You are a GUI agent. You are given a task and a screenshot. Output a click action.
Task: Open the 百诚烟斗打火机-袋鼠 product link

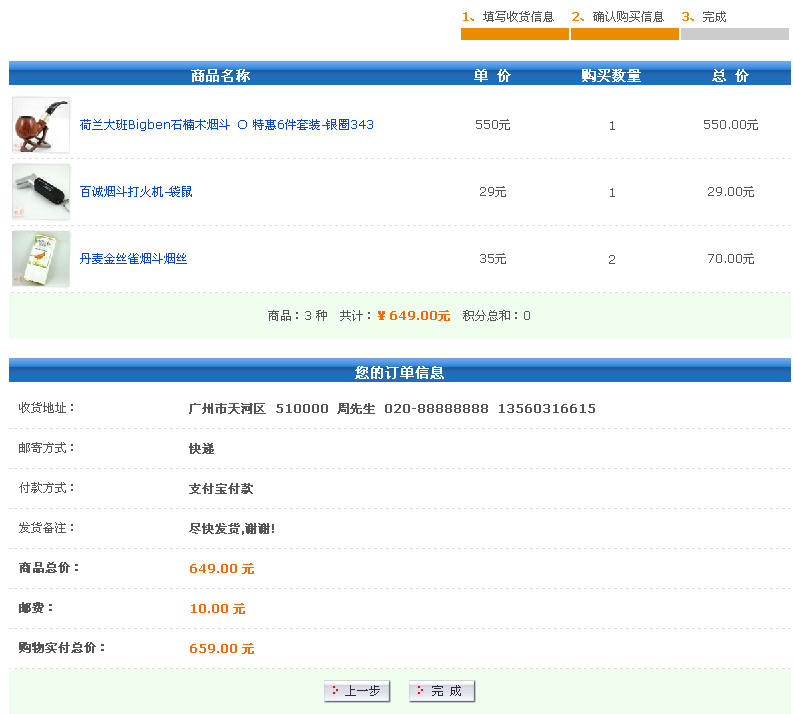coord(136,192)
